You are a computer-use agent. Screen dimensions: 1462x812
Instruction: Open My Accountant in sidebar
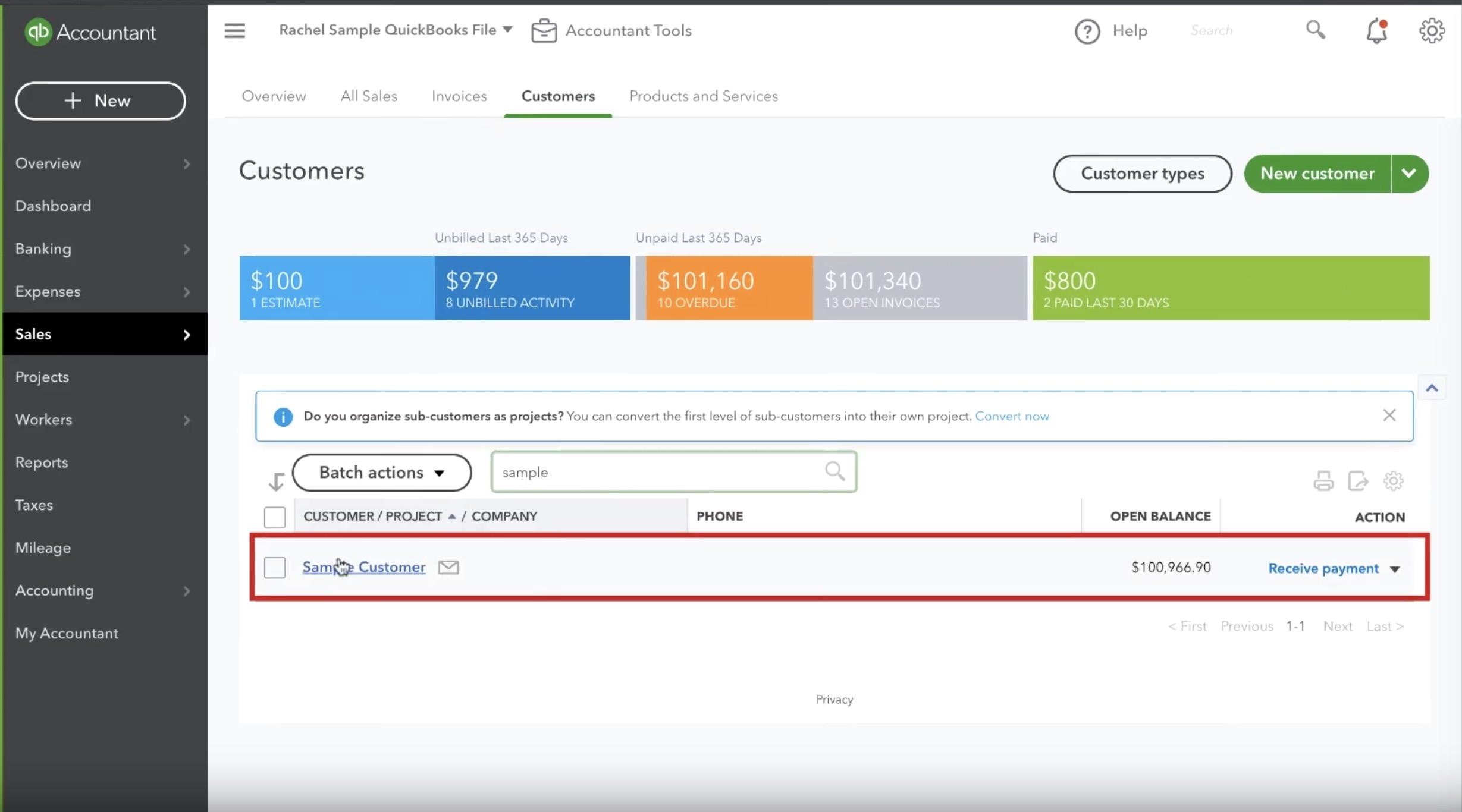click(67, 634)
